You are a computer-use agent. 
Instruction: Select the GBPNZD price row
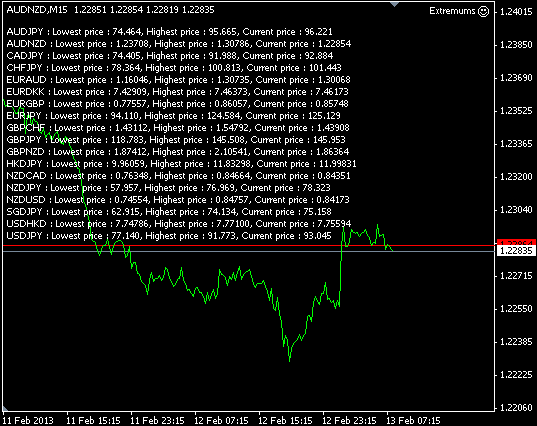click(178, 152)
